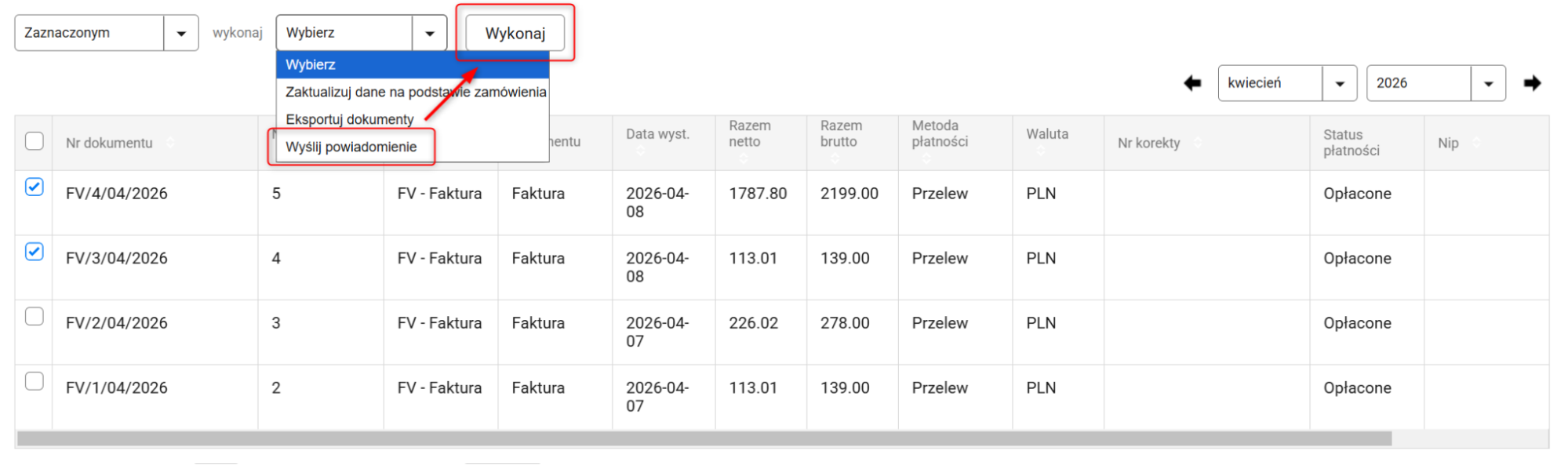Go to next month with right arrow
The width and height of the screenshot is (1568, 465).
point(1532,83)
